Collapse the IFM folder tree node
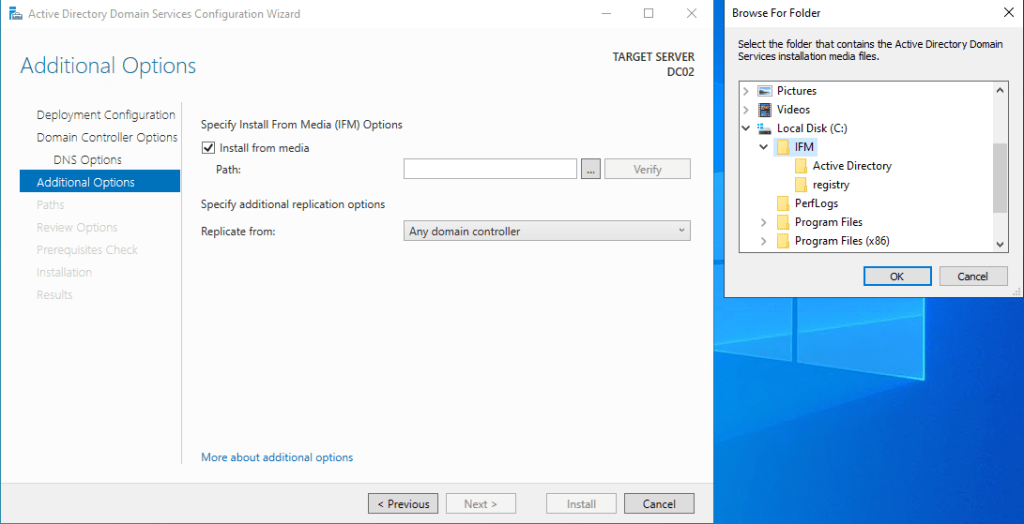1024x524 pixels. point(764,147)
